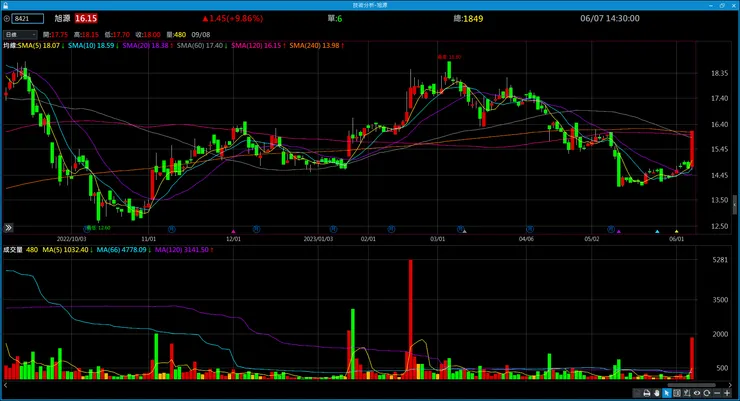Click the tall green volume bar near 02/01
740x401 pixels.
point(353,344)
